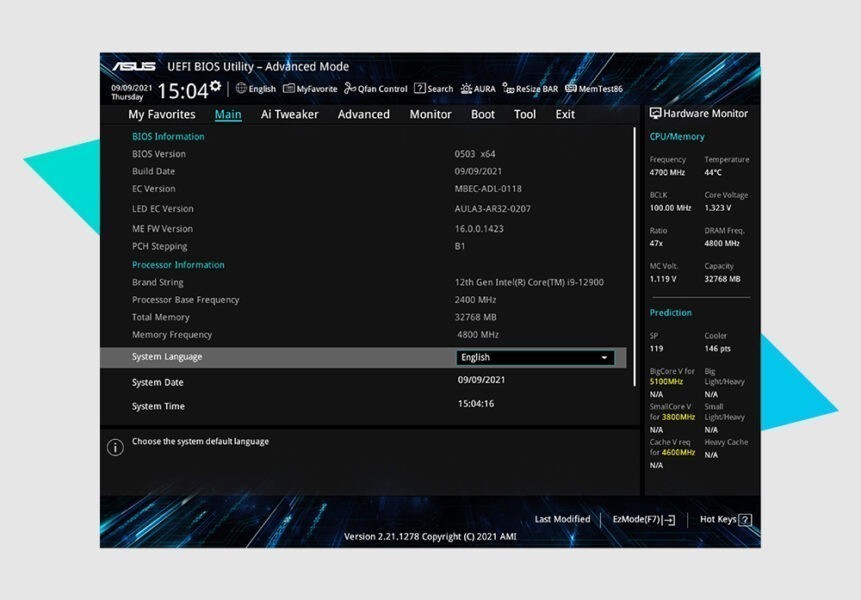861x600 pixels.
Task: Click the ReSize BAR label
Action: point(536,88)
